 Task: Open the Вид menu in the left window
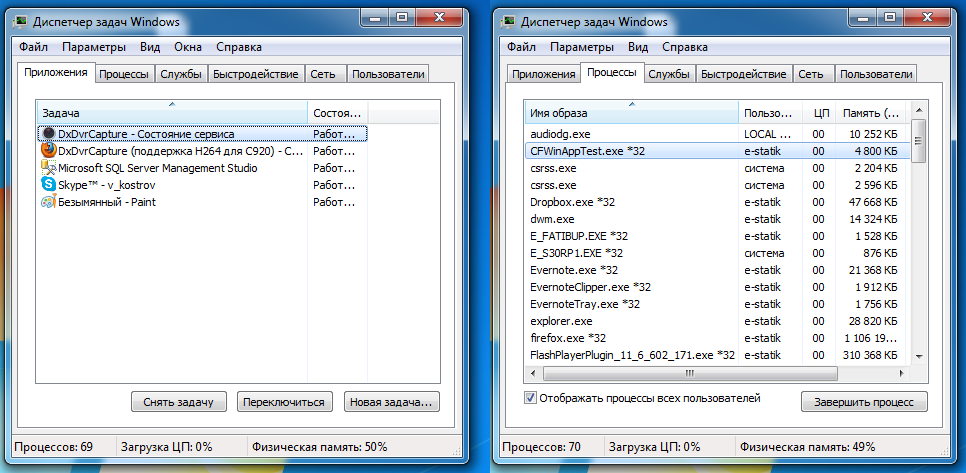(x=150, y=47)
